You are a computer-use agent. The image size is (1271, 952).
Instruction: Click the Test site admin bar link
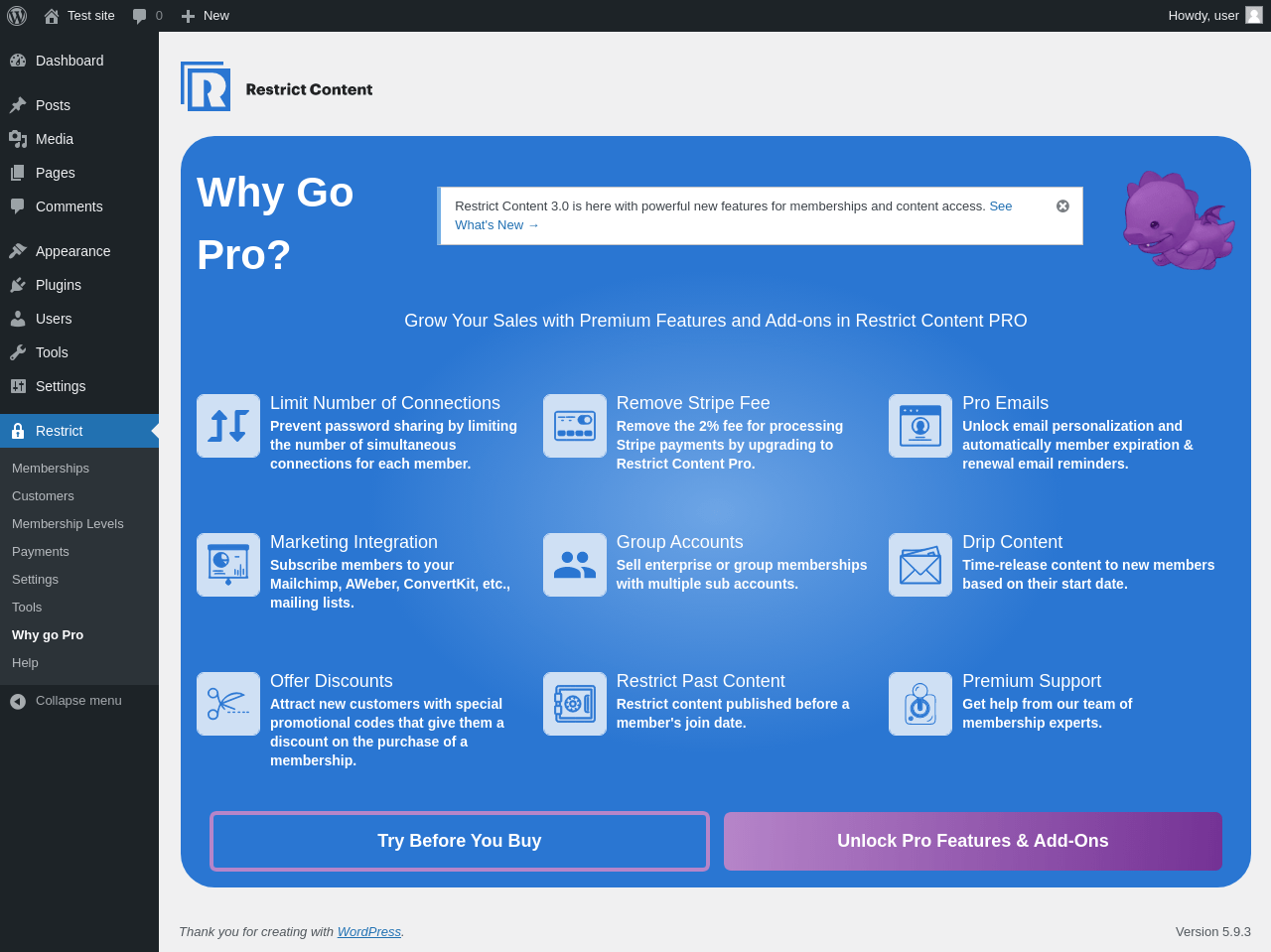coord(91,15)
